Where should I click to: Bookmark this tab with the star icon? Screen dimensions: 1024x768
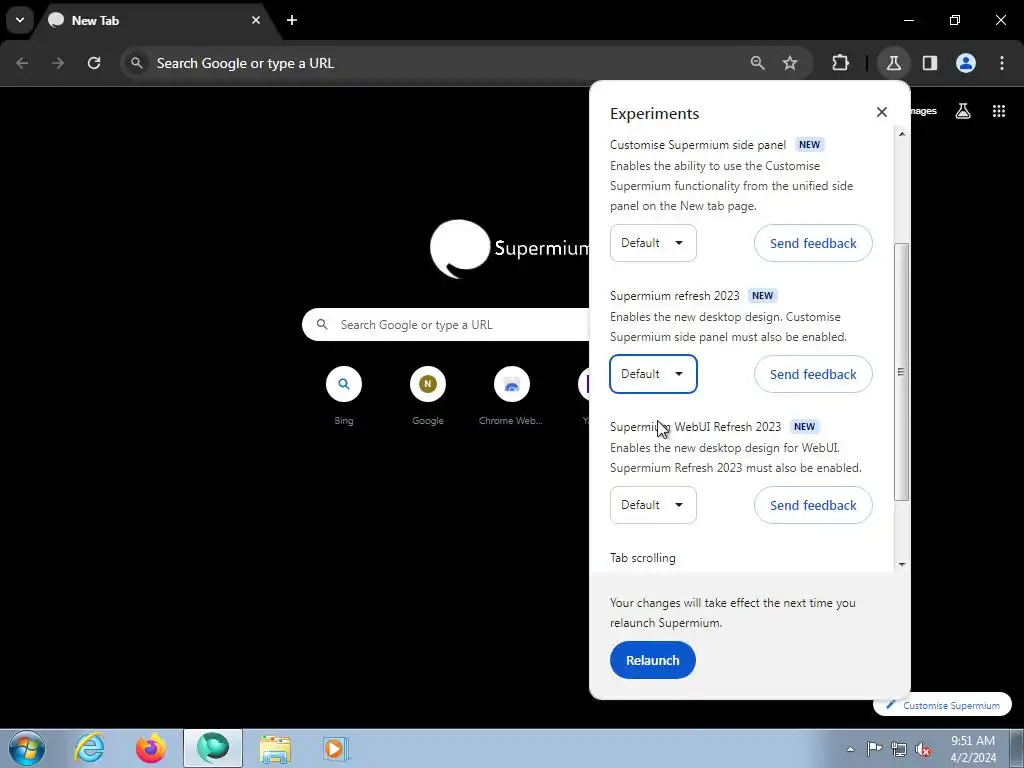click(790, 63)
